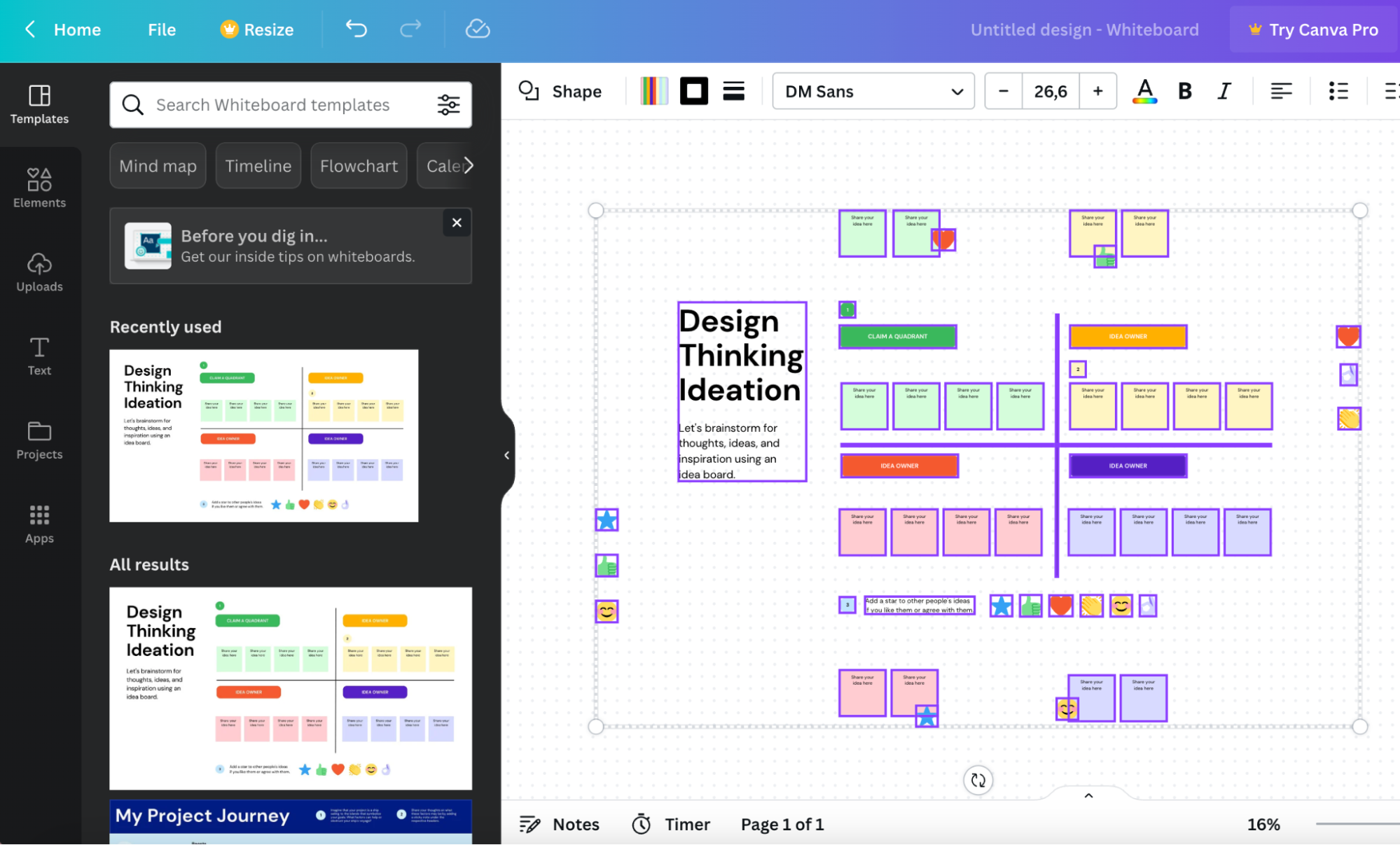Select the heart sticker in bottom sticker row
The image size is (1400, 845).
pyautogui.click(x=1060, y=606)
